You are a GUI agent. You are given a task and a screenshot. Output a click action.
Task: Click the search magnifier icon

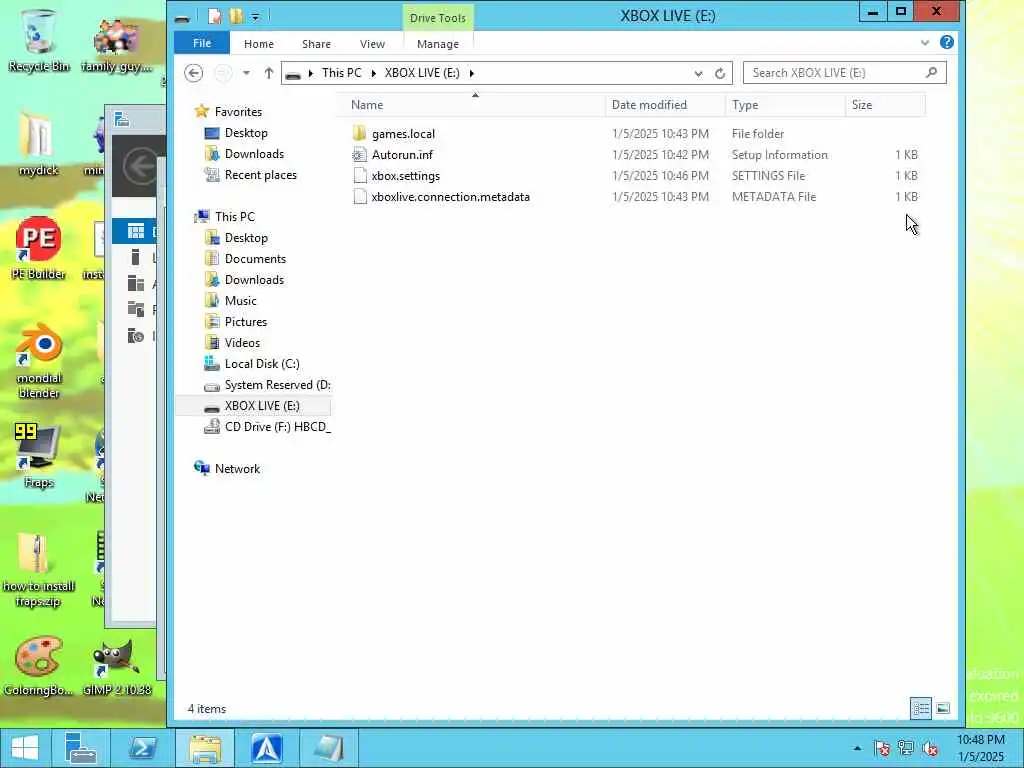[x=931, y=72]
